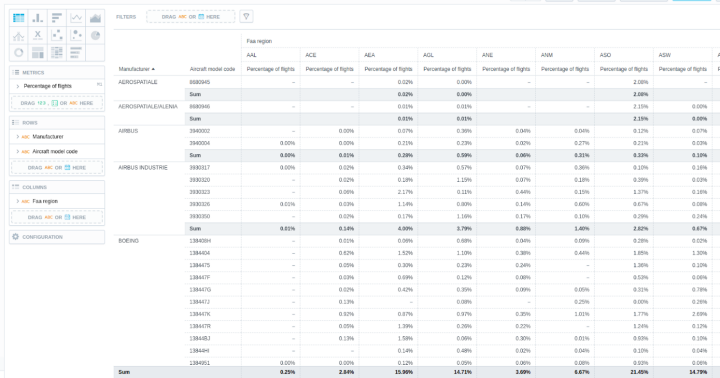Select model code 138447K cell
This screenshot has width=720, height=378.
(200, 314)
